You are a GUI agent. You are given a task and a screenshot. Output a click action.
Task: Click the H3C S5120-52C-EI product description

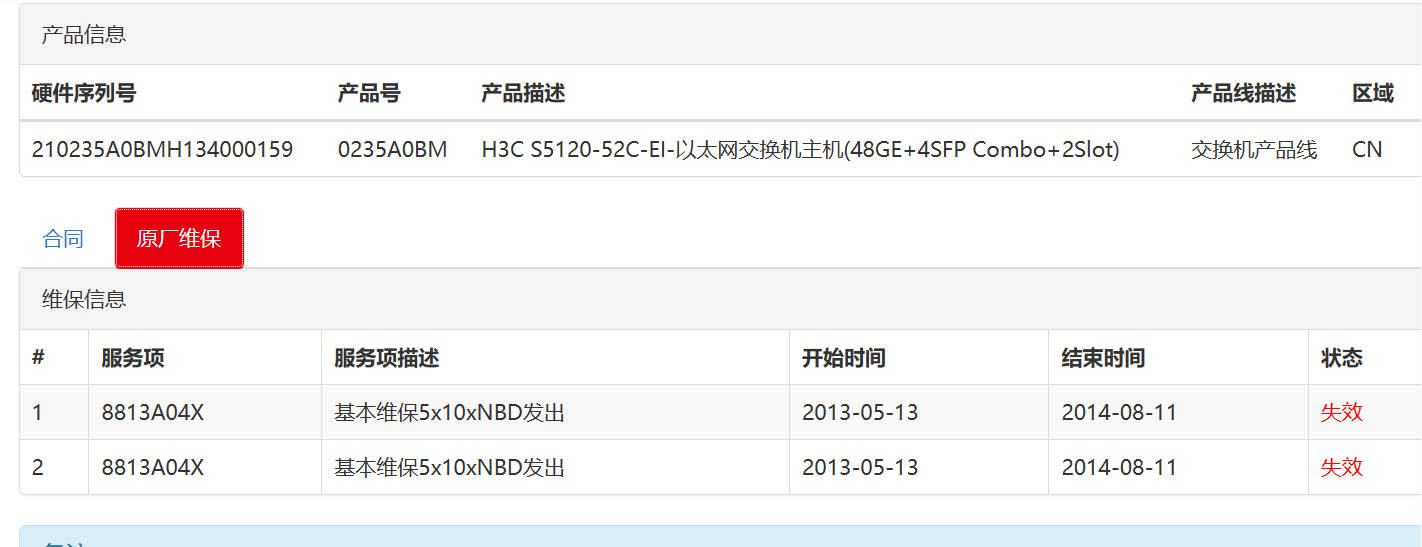pos(800,150)
